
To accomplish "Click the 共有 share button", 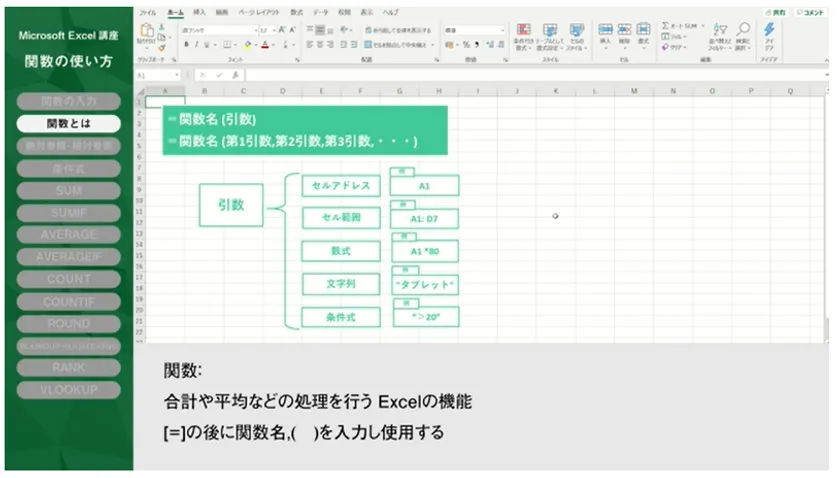I will (776, 12).
